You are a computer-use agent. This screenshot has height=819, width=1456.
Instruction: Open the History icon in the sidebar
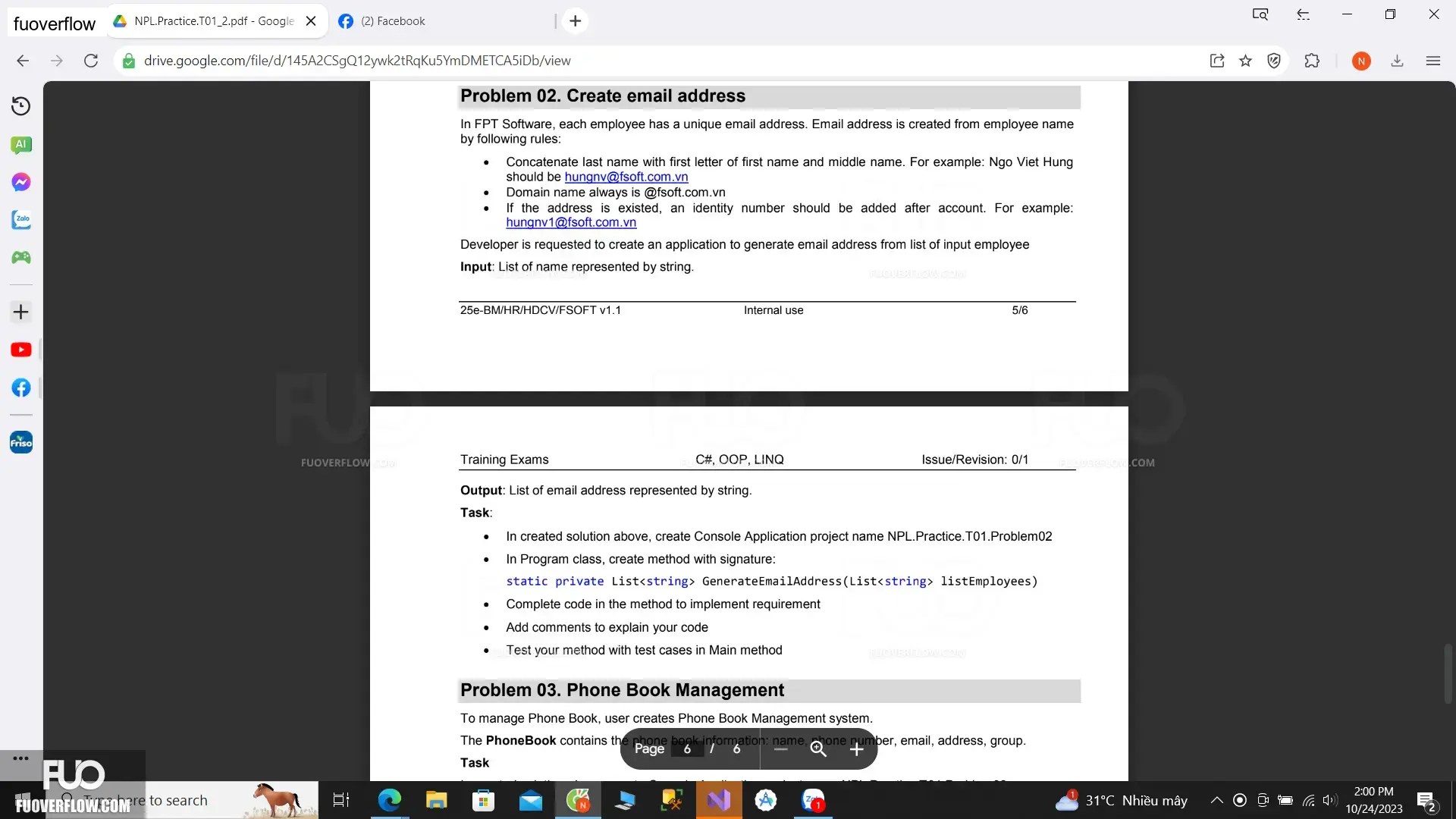coord(21,106)
